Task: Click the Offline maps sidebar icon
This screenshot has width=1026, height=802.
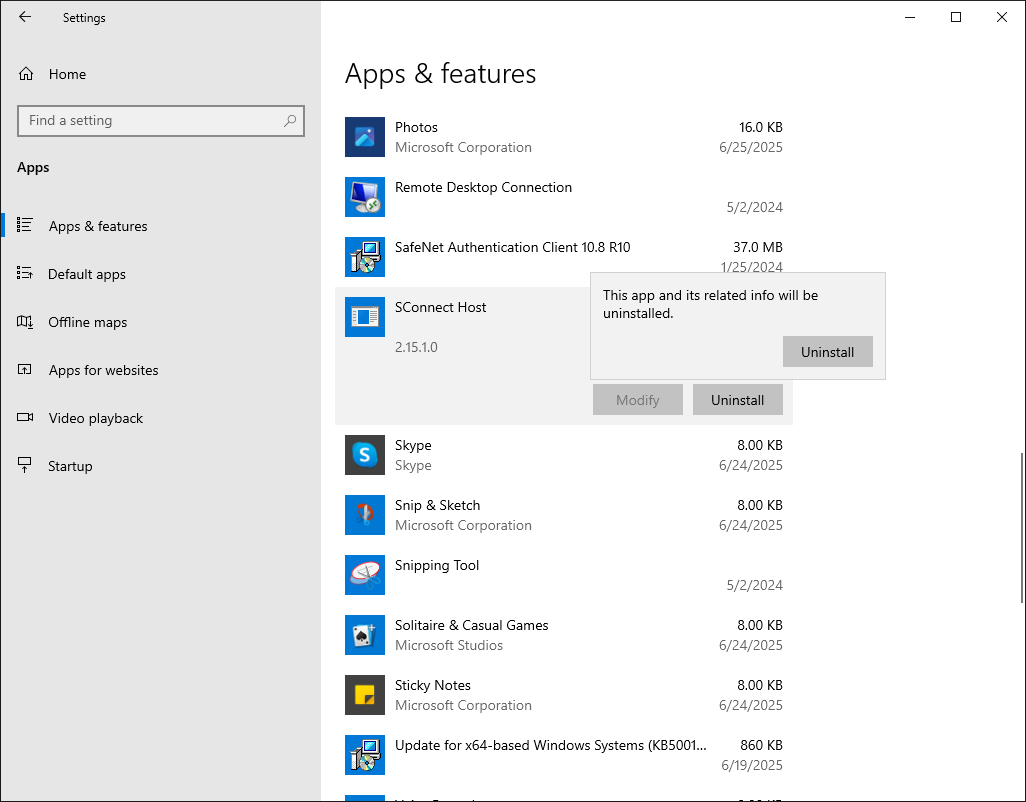Action: pyautogui.click(x=25, y=321)
